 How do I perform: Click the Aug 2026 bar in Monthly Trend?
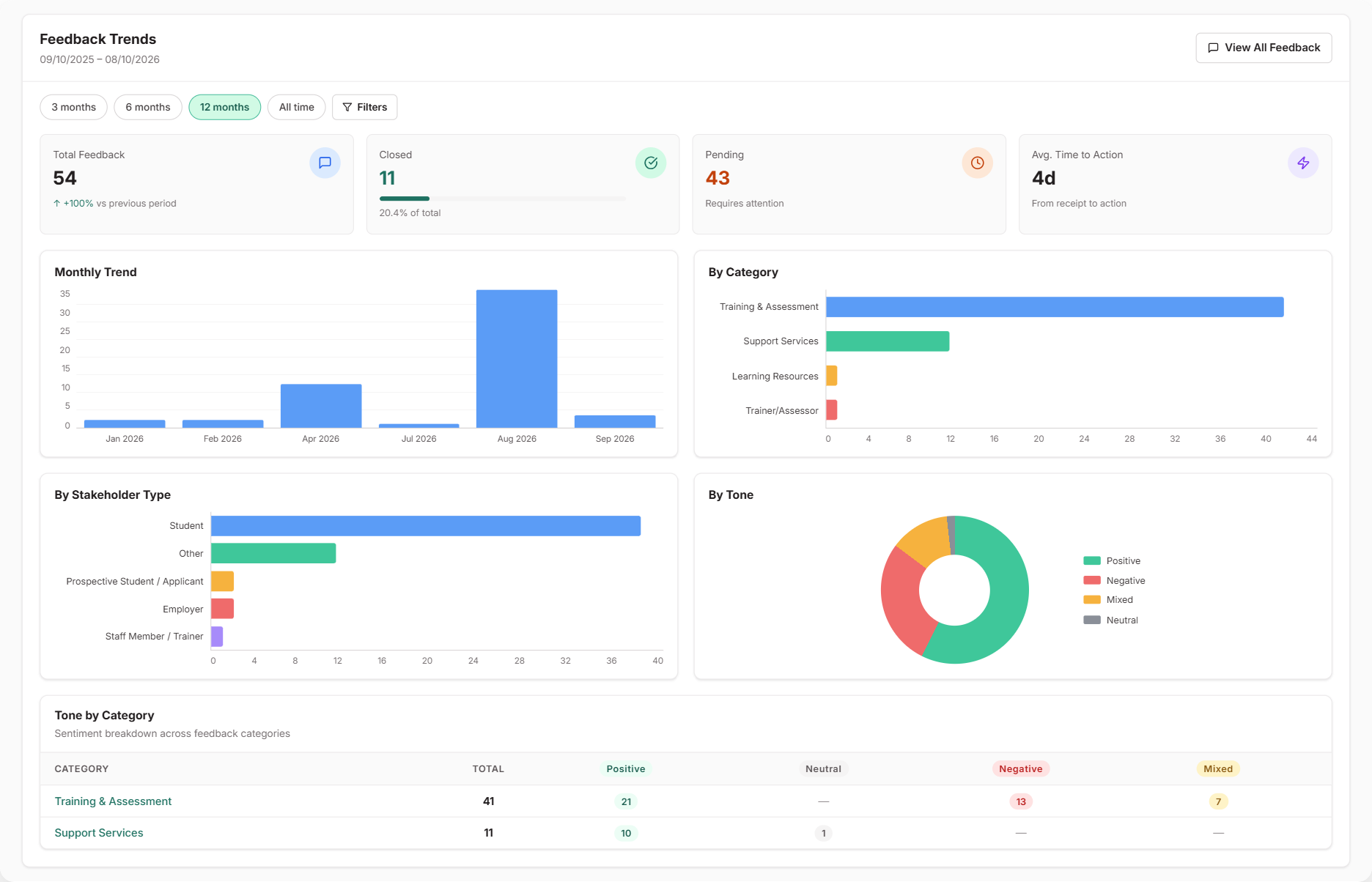pos(517,359)
